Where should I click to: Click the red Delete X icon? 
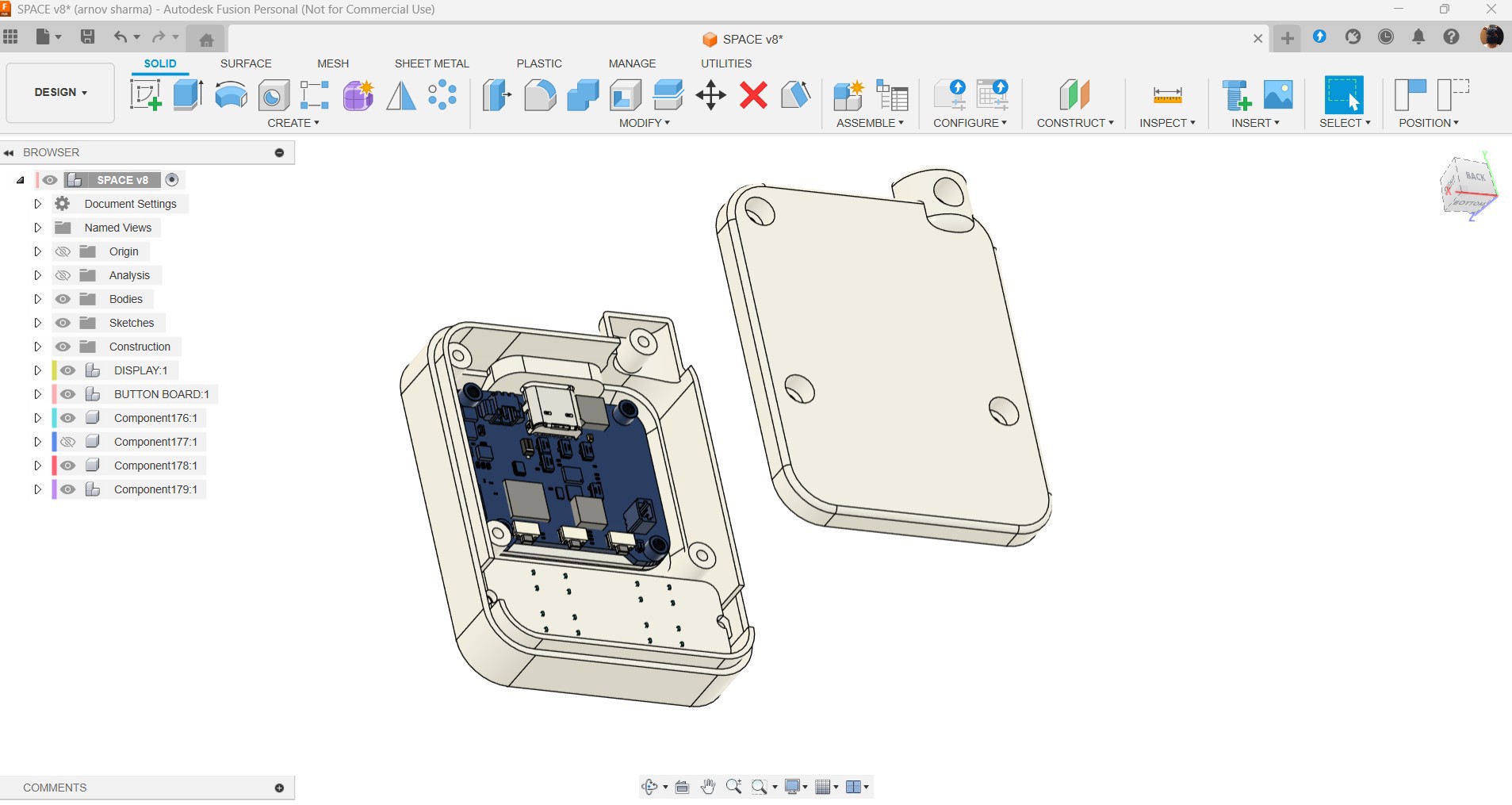coord(753,95)
